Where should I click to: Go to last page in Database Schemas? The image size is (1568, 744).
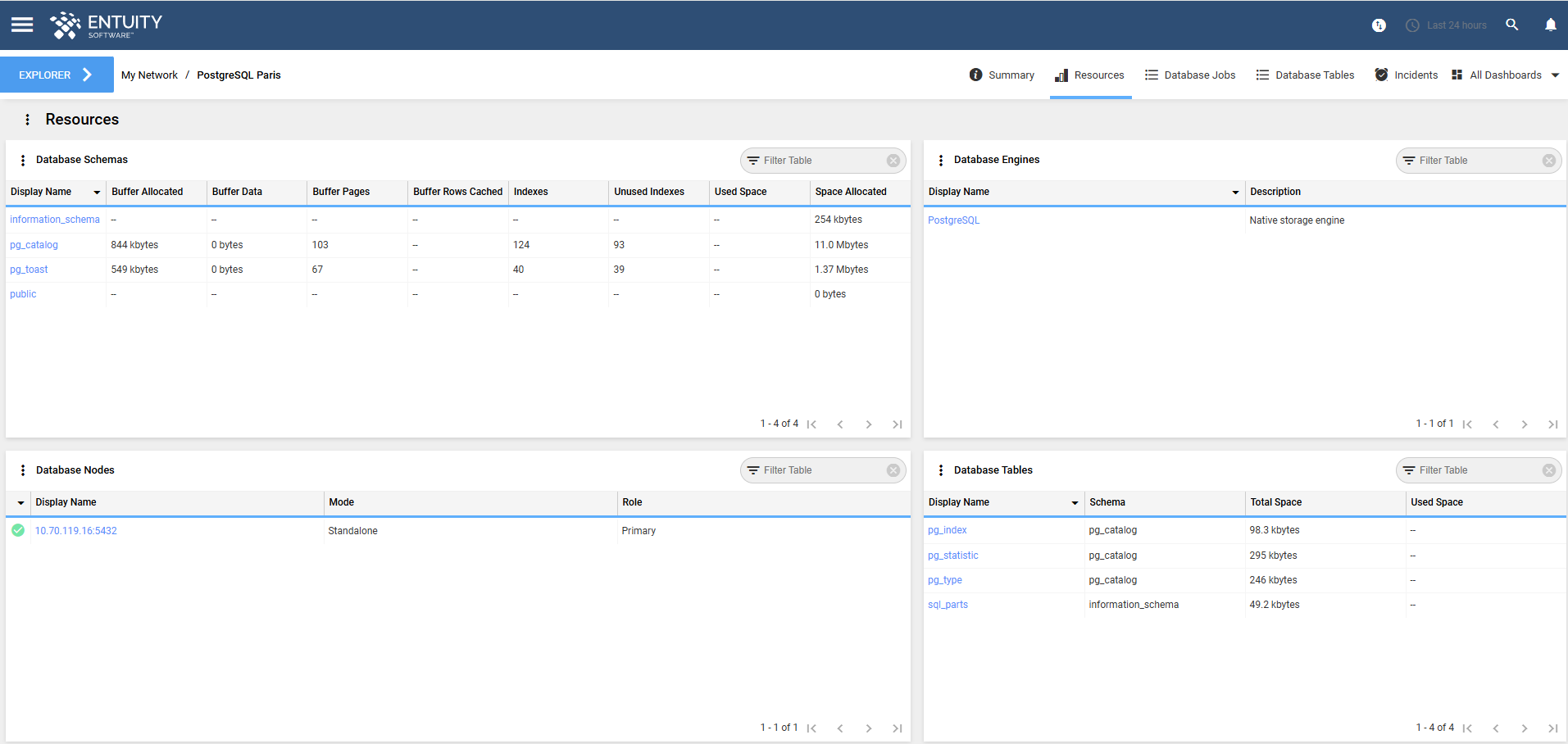point(898,424)
